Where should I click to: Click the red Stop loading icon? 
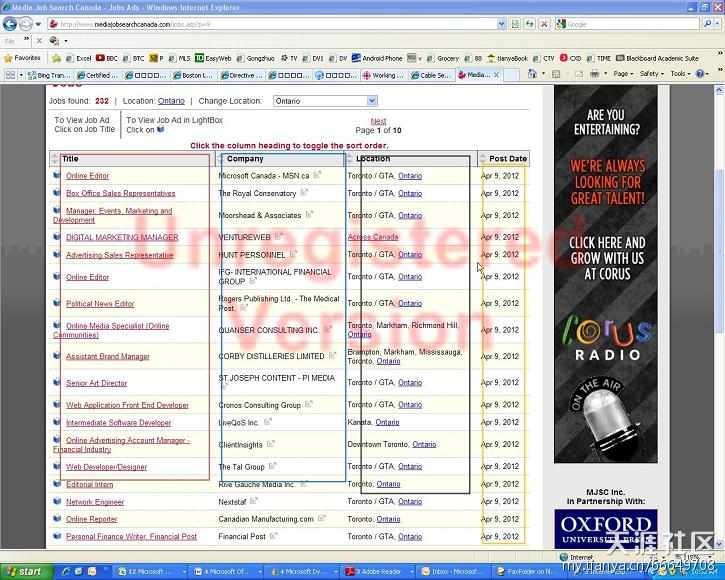pyautogui.click(x=545, y=24)
